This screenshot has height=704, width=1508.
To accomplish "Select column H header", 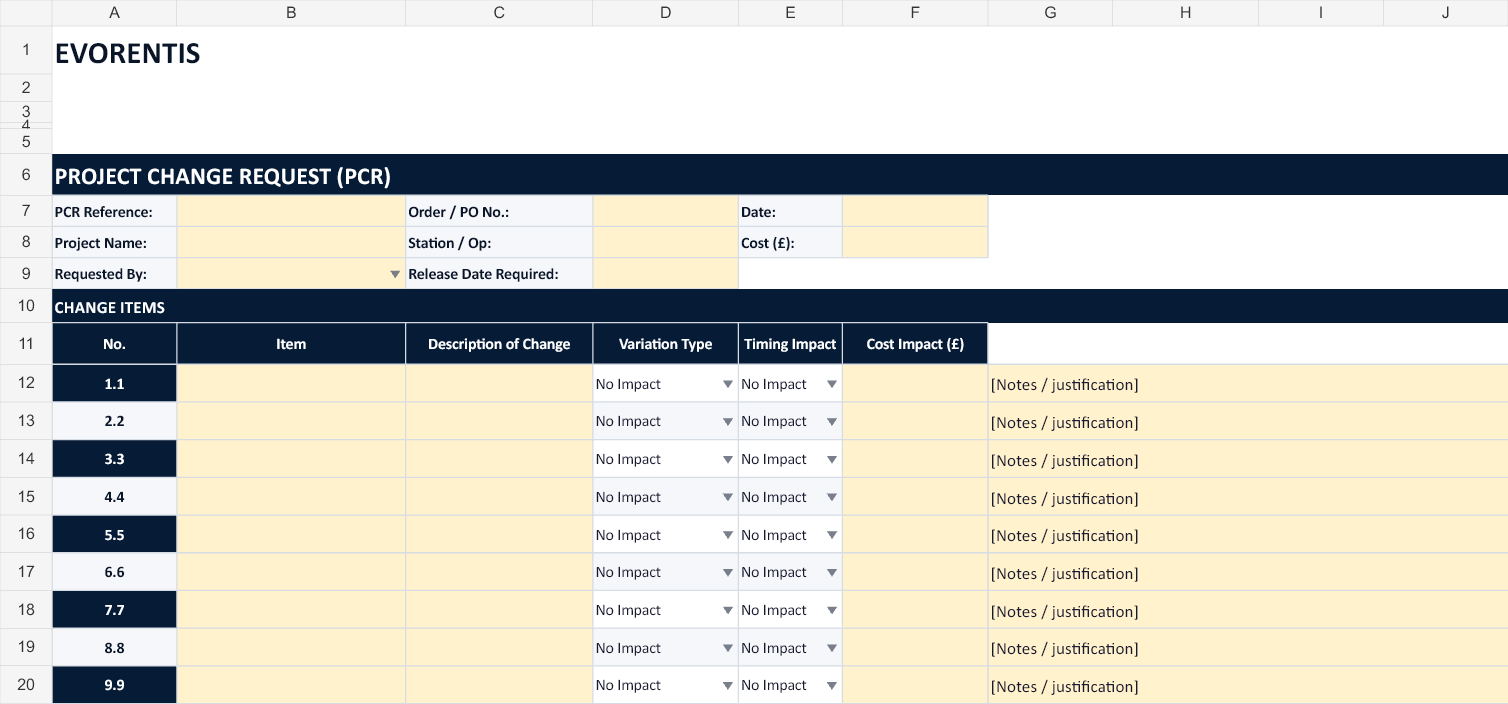I will tap(1185, 13).
